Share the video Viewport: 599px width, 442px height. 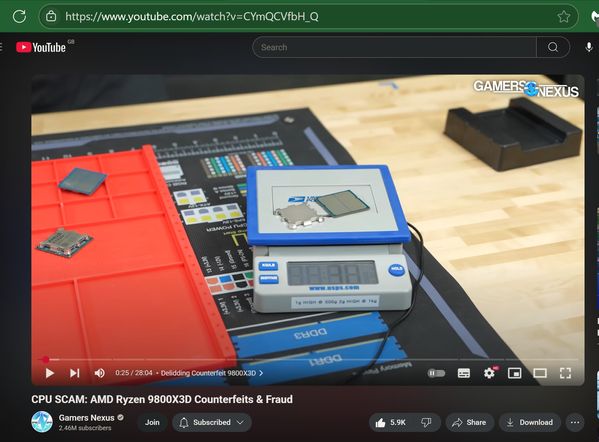[x=469, y=422]
